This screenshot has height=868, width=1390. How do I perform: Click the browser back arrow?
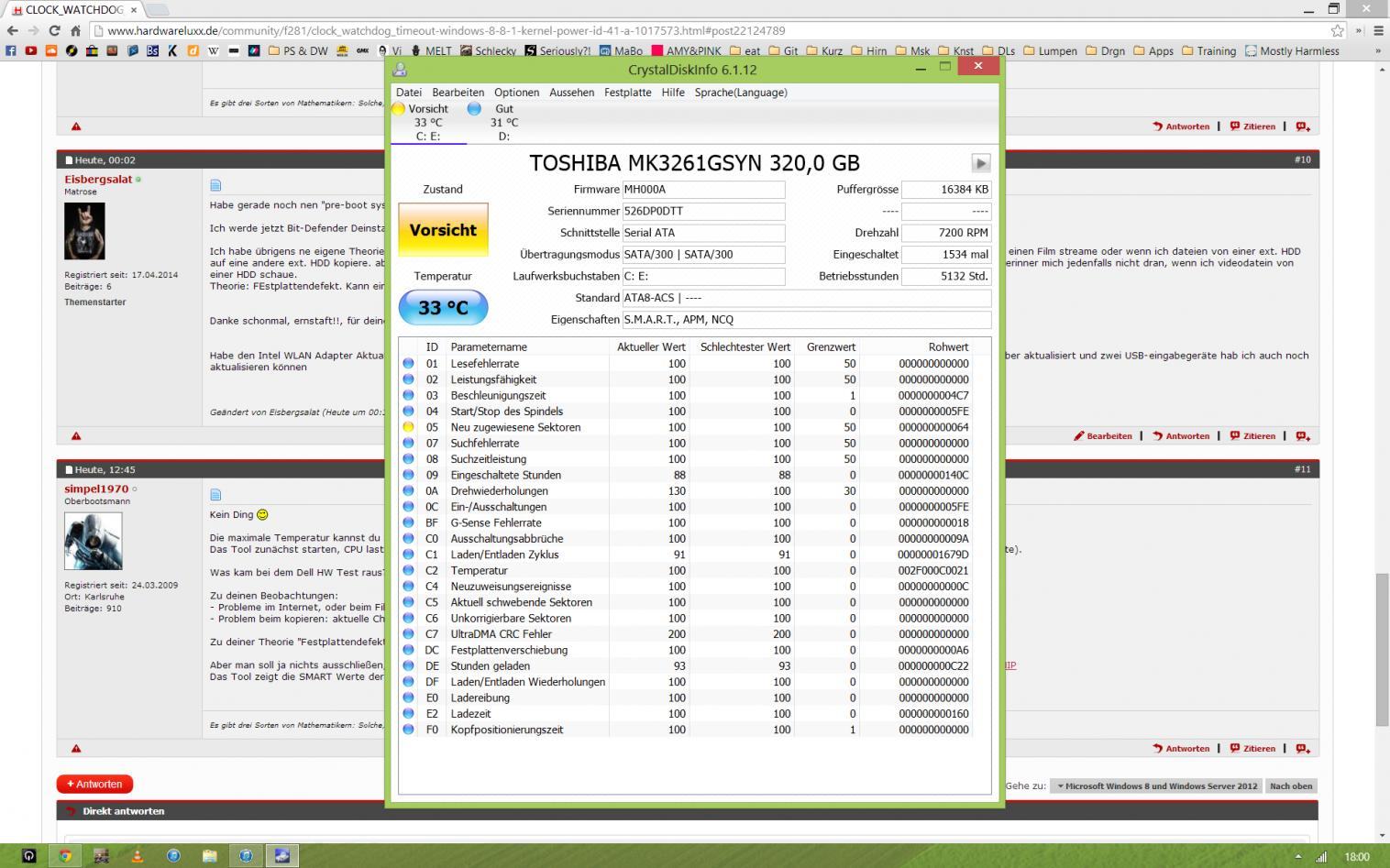click(x=12, y=30)
